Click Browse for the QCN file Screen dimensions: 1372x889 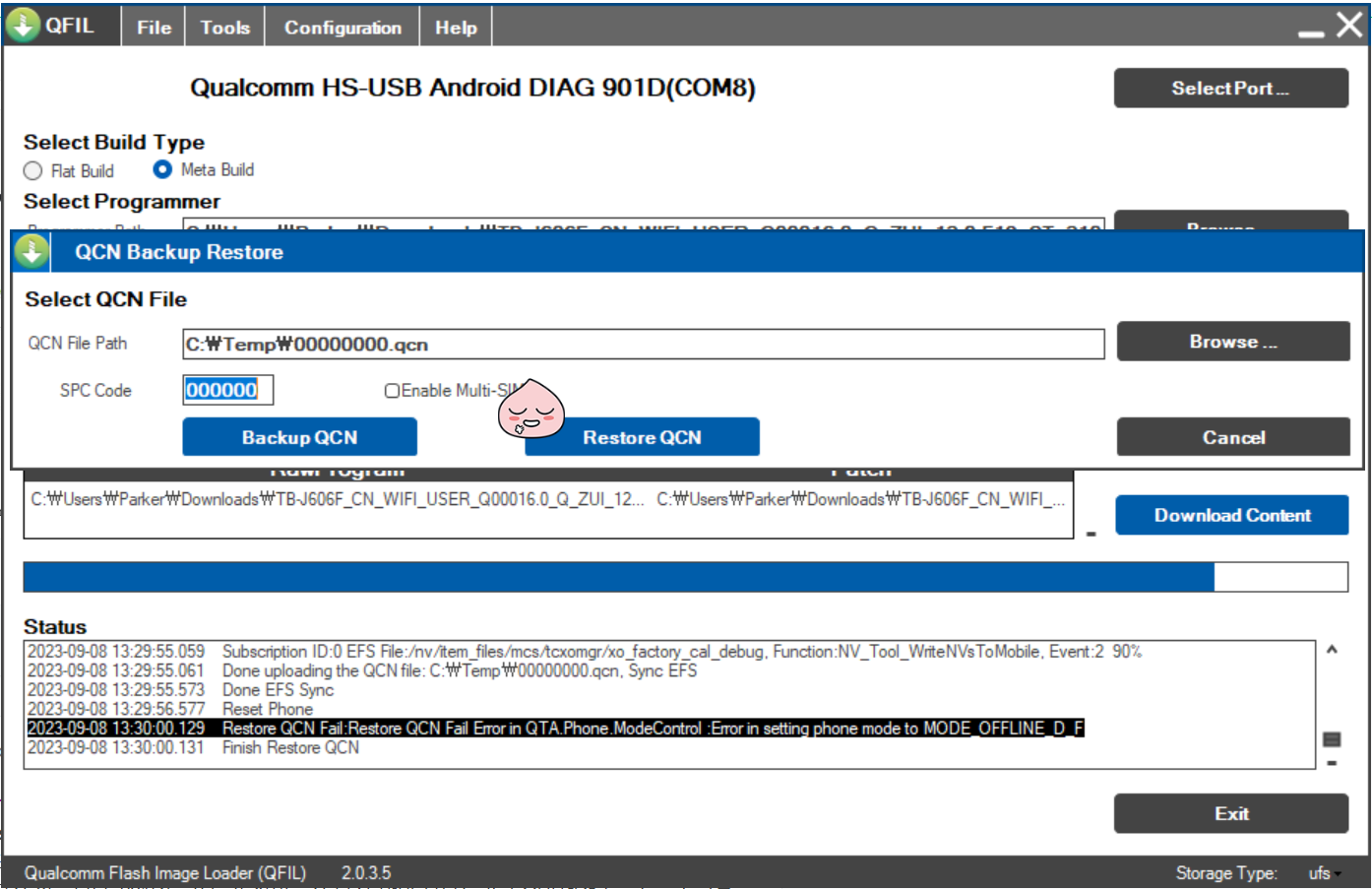click(x=1233, y=342)
